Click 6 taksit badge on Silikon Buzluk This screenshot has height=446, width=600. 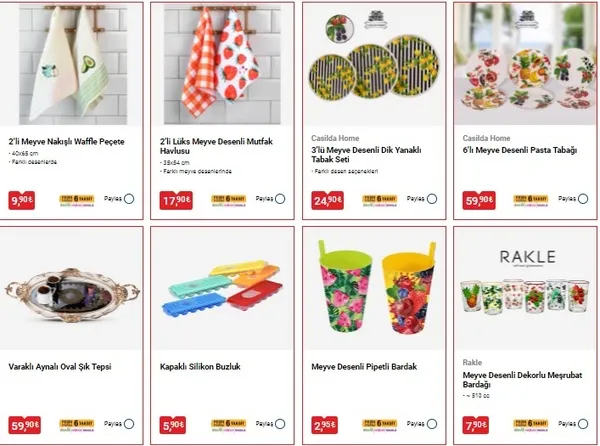pos(228,425)
